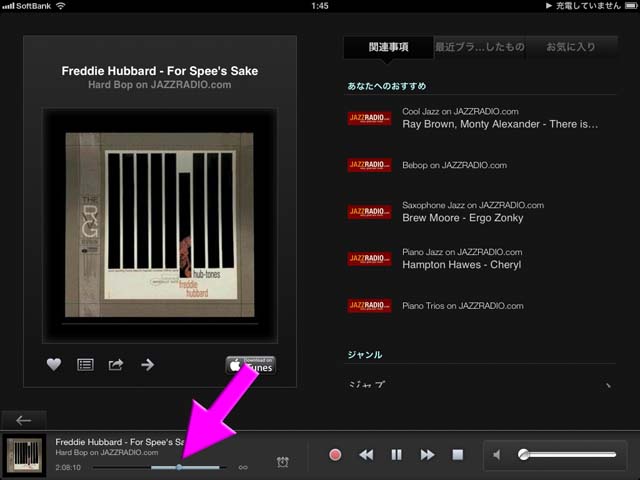Tap the 'Freddie Hubbard - For Spee's Sake' heading
640x480 pixels.
point(160,71)
